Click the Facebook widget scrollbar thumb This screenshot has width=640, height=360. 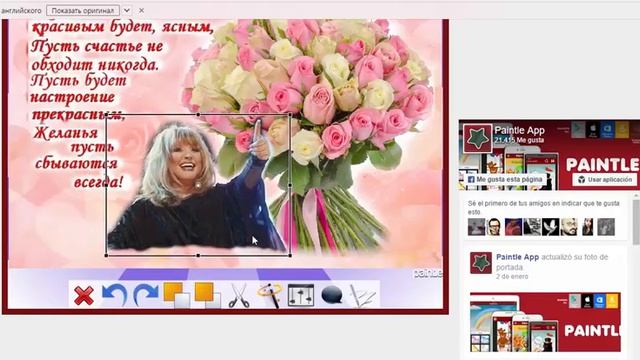[x=637, y=222]
